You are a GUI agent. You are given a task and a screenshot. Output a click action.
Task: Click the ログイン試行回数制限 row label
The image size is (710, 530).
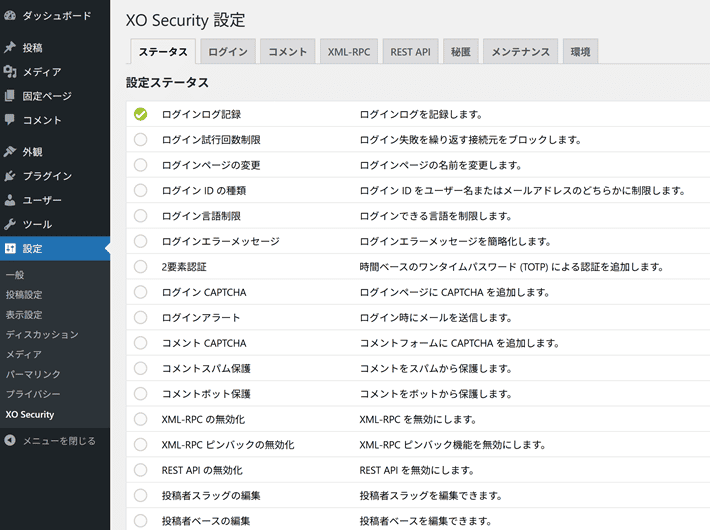tap(211, 140)
